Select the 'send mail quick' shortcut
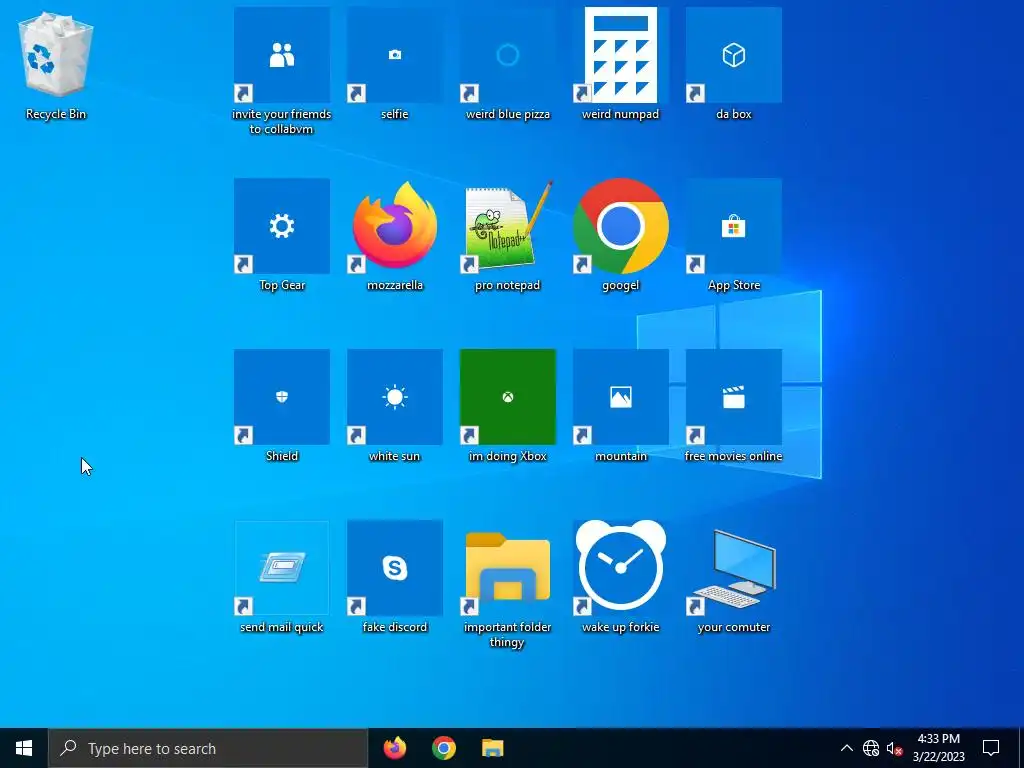 pyautogui.click(x=281, y=576)
